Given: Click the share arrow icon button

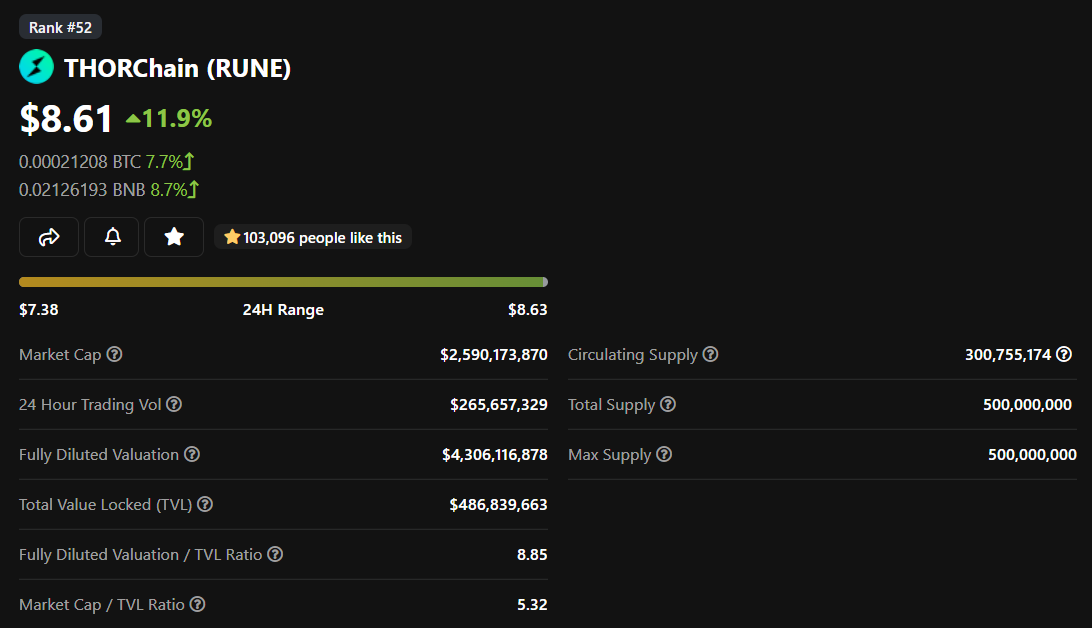Looking at the screenshot, I should [x=49, y=237].
